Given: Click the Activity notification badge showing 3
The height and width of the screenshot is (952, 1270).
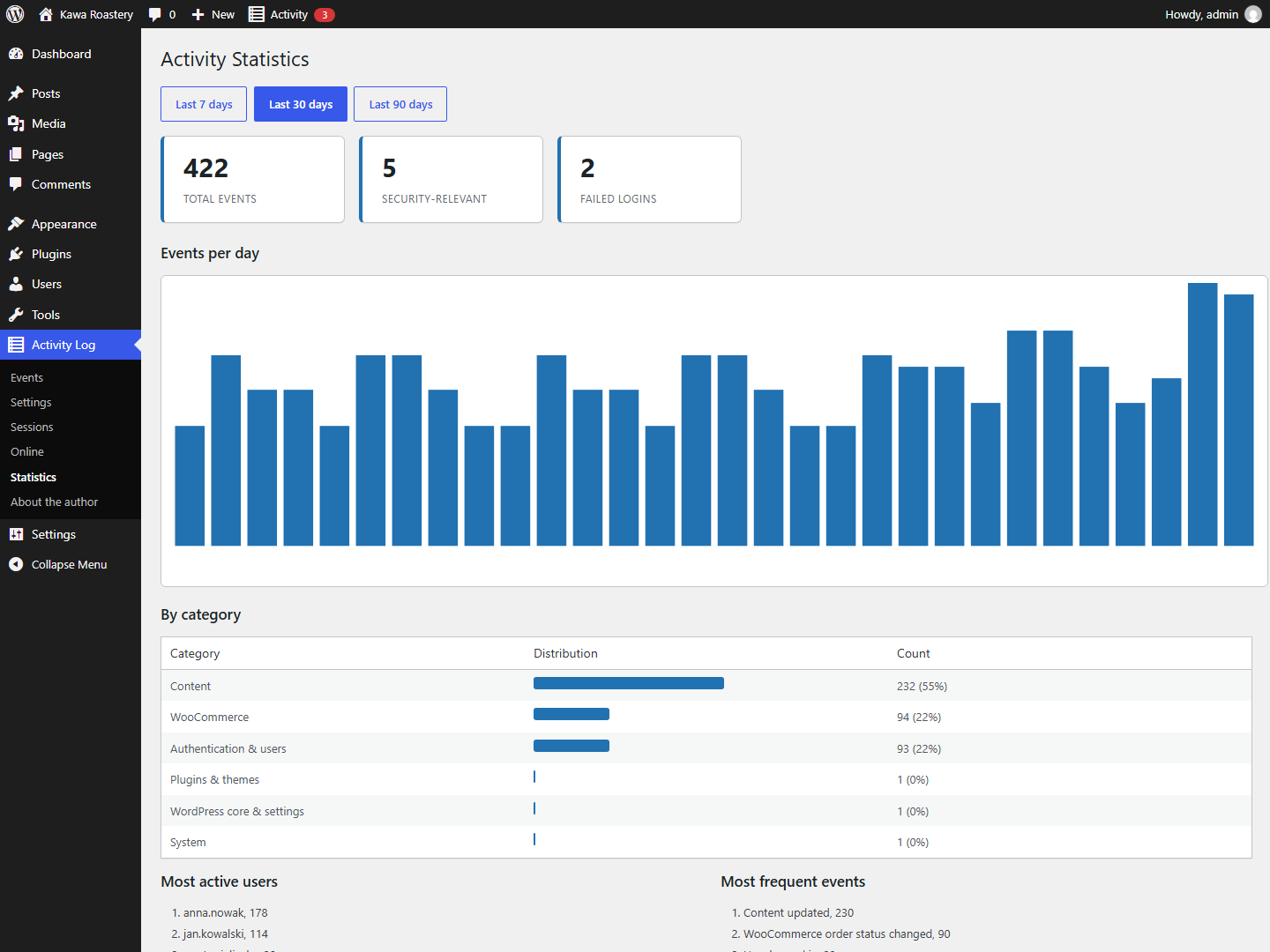Looking at the screenshot, I should pos(325,14).
